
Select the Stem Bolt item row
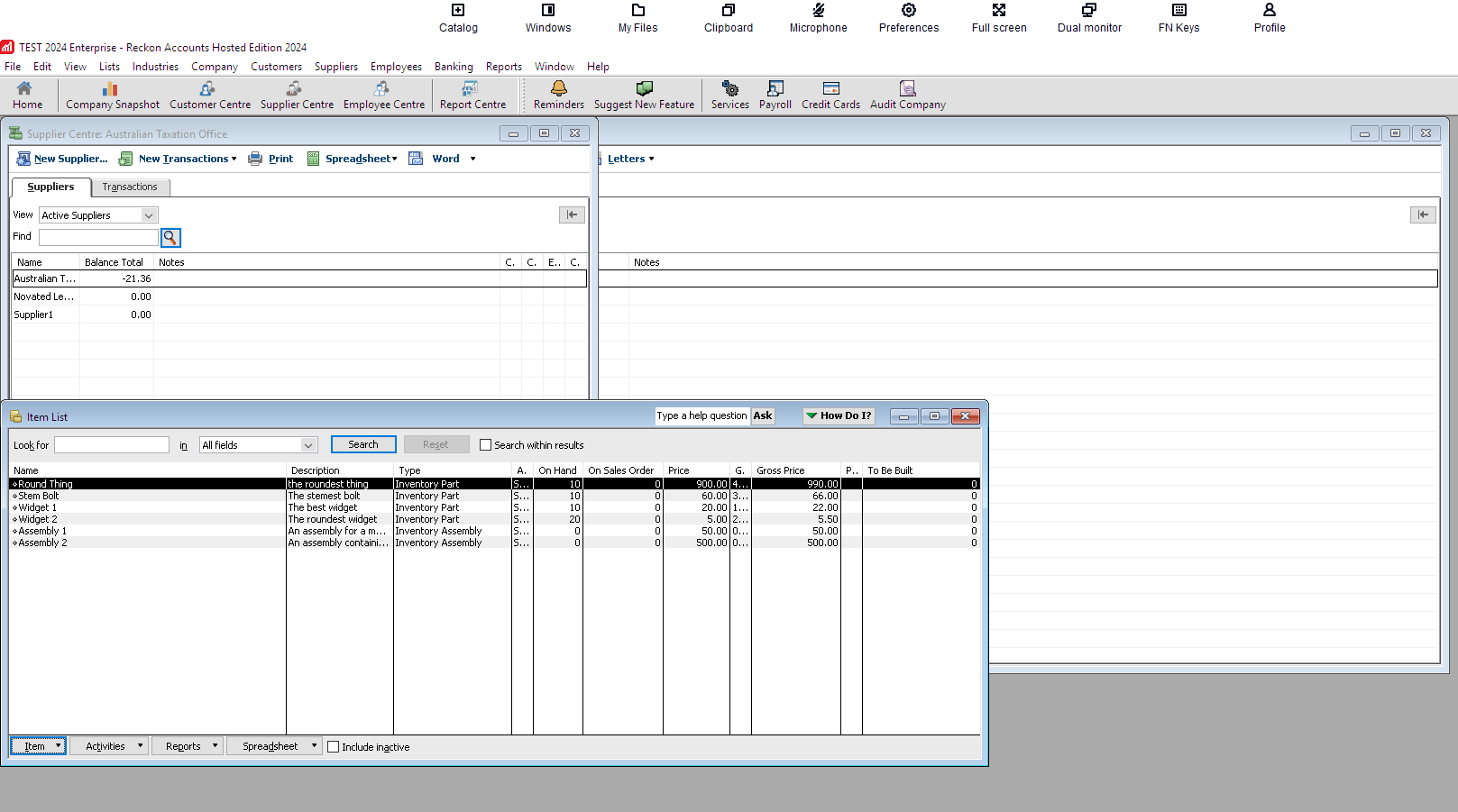tap(494, 496)
